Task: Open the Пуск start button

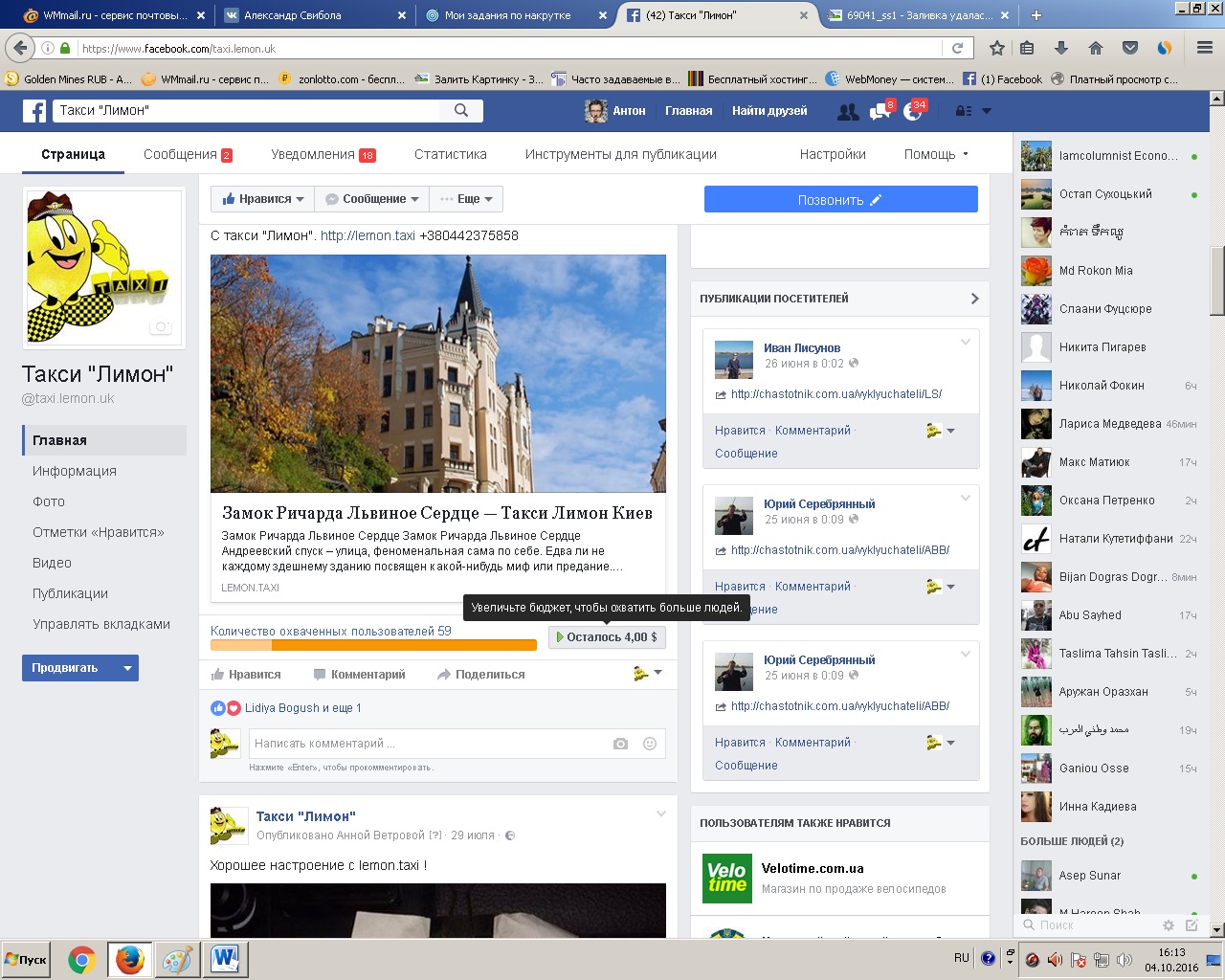Action: 27,960
